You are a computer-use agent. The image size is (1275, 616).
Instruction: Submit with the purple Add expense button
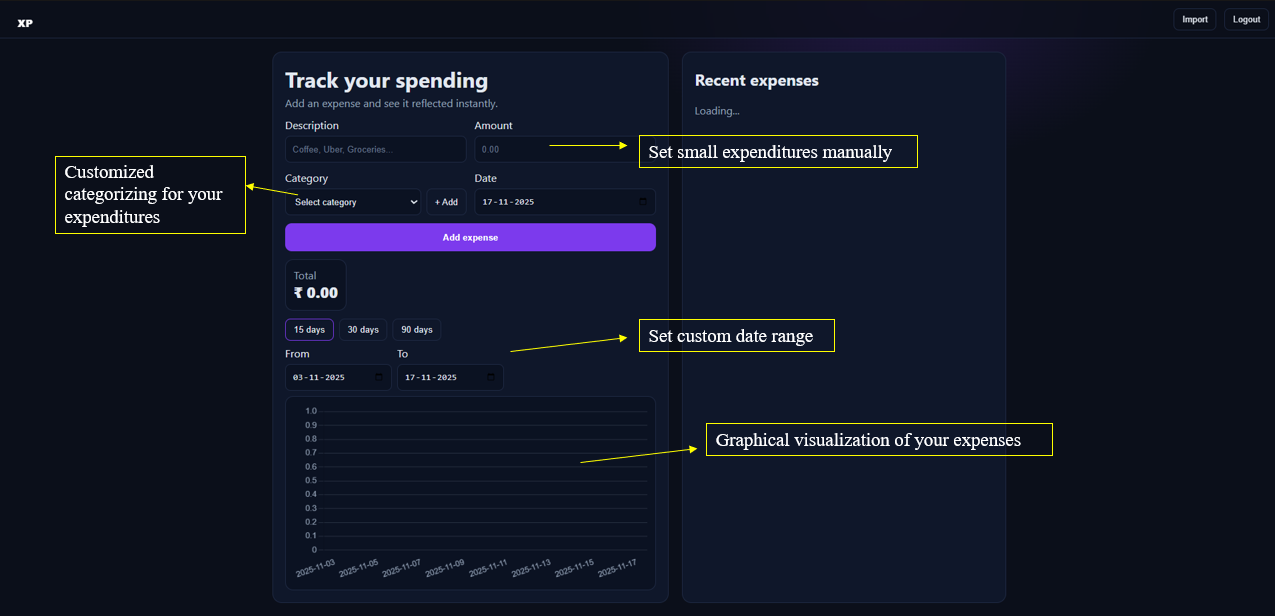(x=470, y=238)
